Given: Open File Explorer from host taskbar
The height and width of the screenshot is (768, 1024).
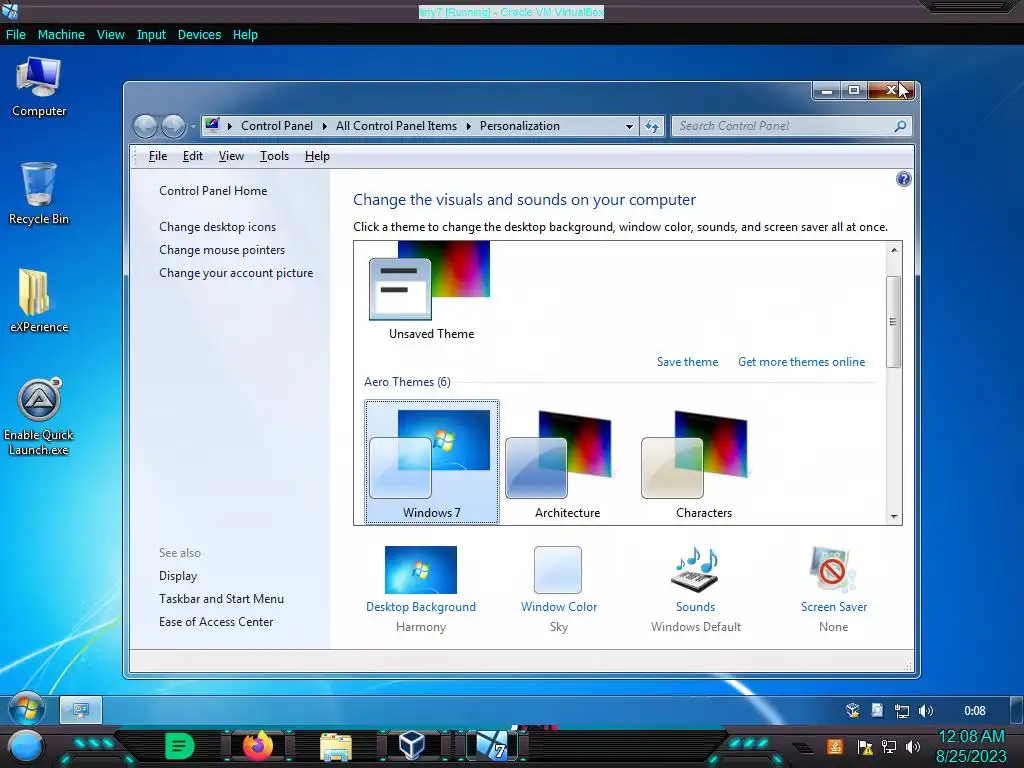Looking at the screenshot, I should (x=336, y=746).
